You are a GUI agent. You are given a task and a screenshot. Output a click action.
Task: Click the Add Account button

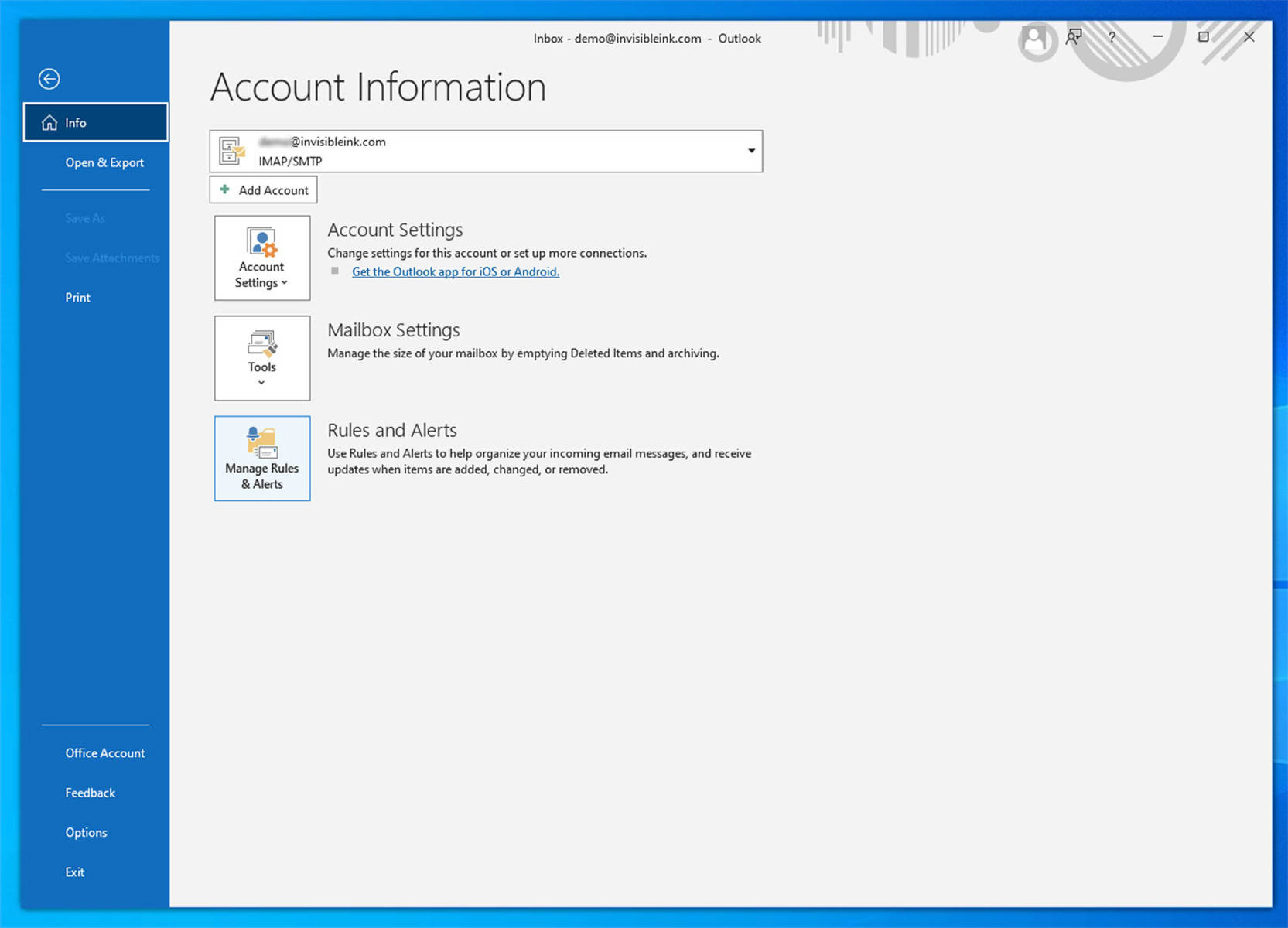[x=263, y=189]
